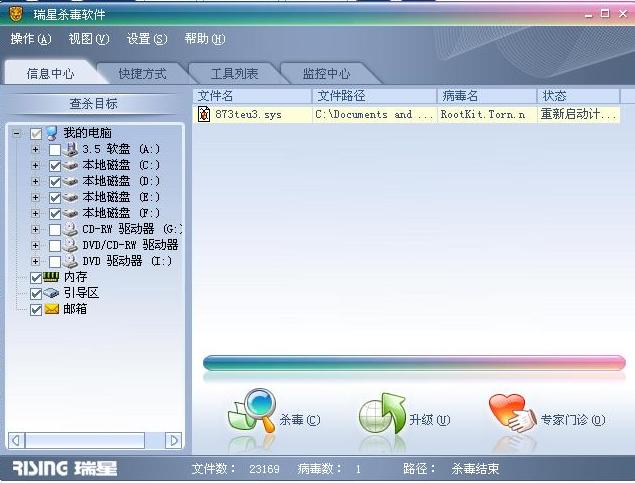The image size is (635, 483).
Task: Click the 升级(U) button label
Action: [430, 420]
